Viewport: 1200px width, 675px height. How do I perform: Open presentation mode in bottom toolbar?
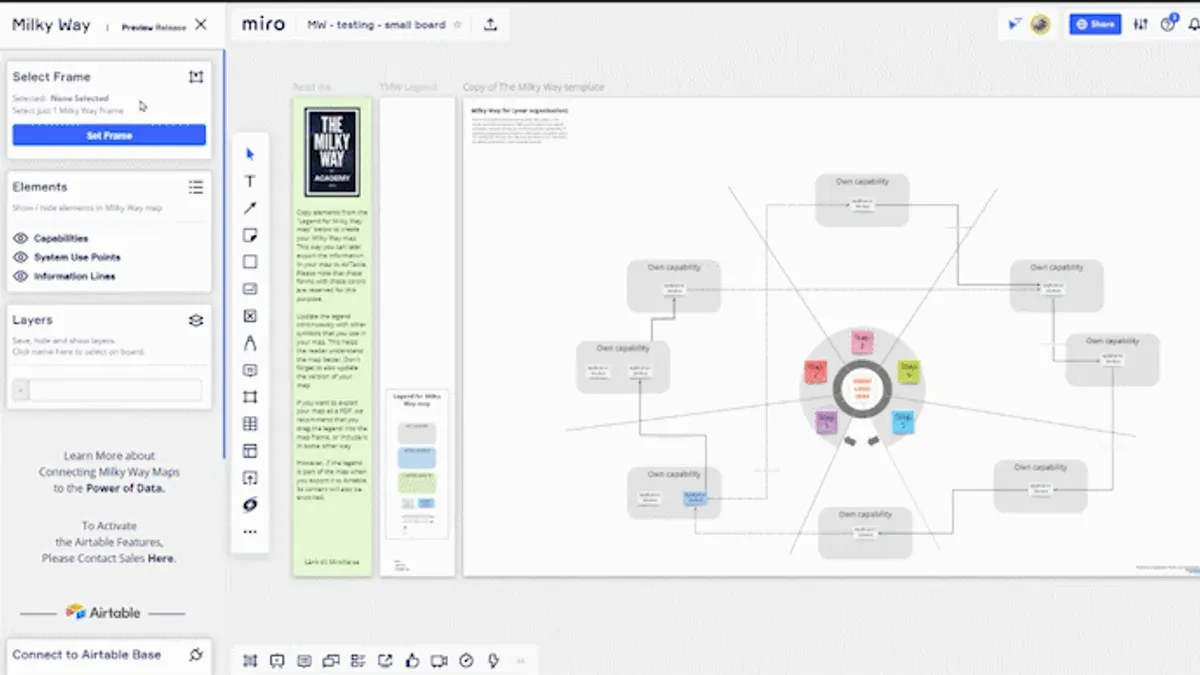[277, 660]
